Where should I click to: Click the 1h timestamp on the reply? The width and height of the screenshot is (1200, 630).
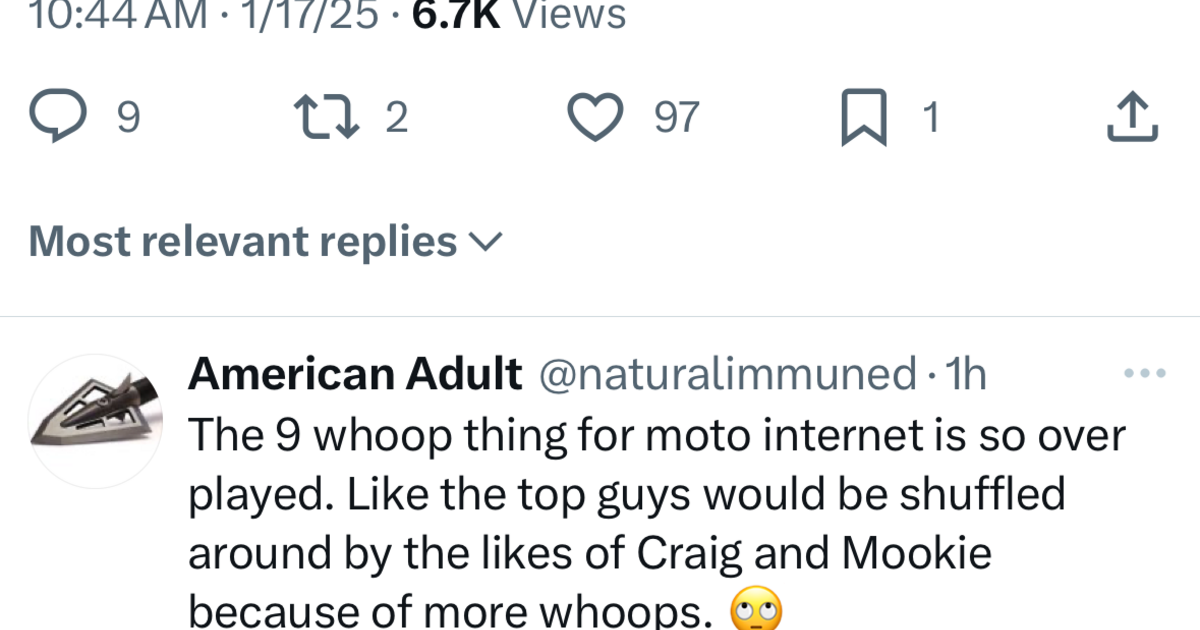point(967,373)
